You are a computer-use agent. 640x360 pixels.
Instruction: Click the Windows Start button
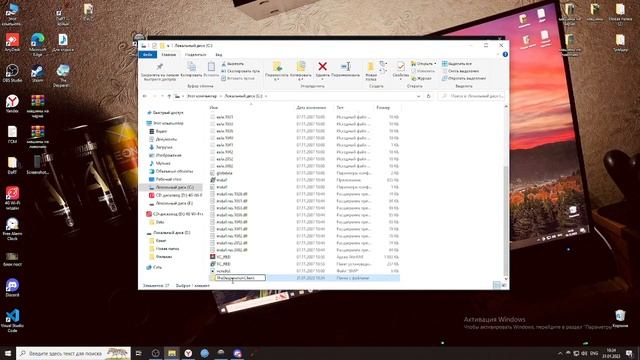[x=7, y=353]
